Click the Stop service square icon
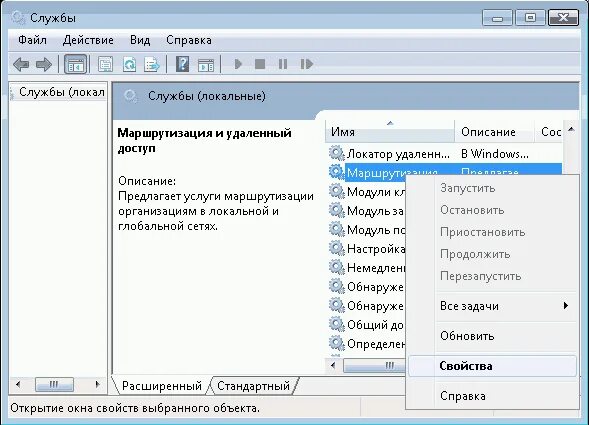Image resolution: width=589 pixels, height=425 pixels. point(260,64)
